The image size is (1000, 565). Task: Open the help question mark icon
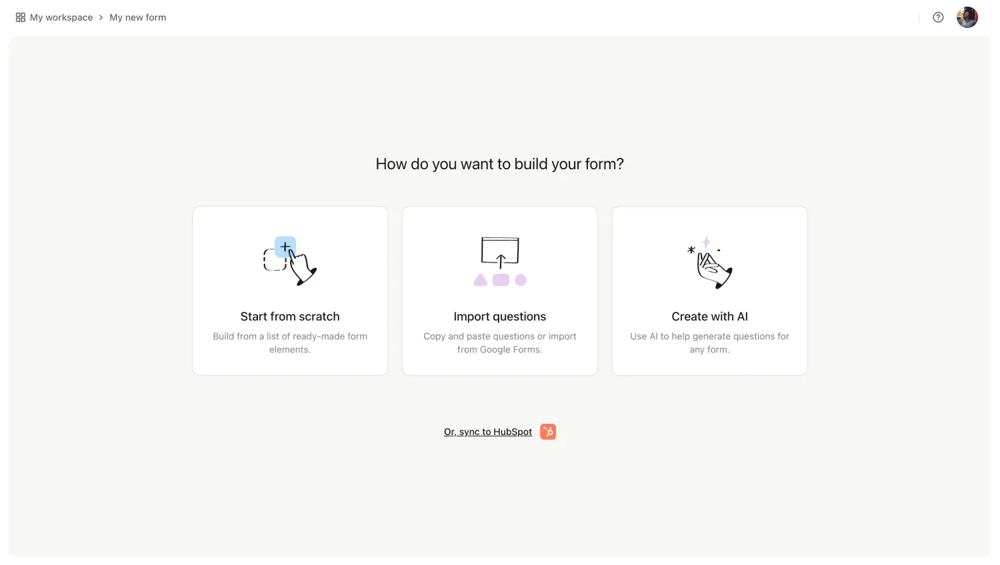(x=938, y=17)
